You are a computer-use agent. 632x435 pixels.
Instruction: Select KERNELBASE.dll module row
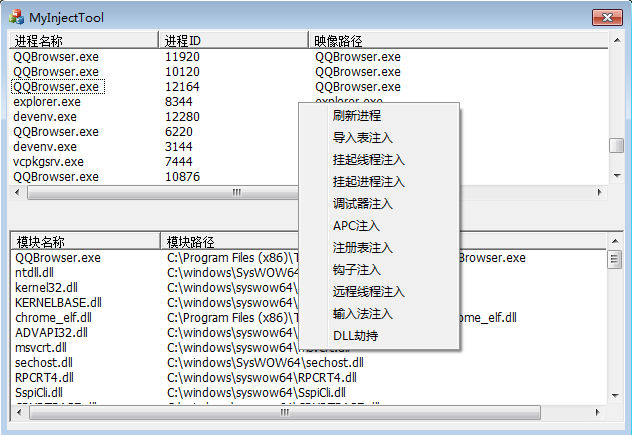pos(58,303)
